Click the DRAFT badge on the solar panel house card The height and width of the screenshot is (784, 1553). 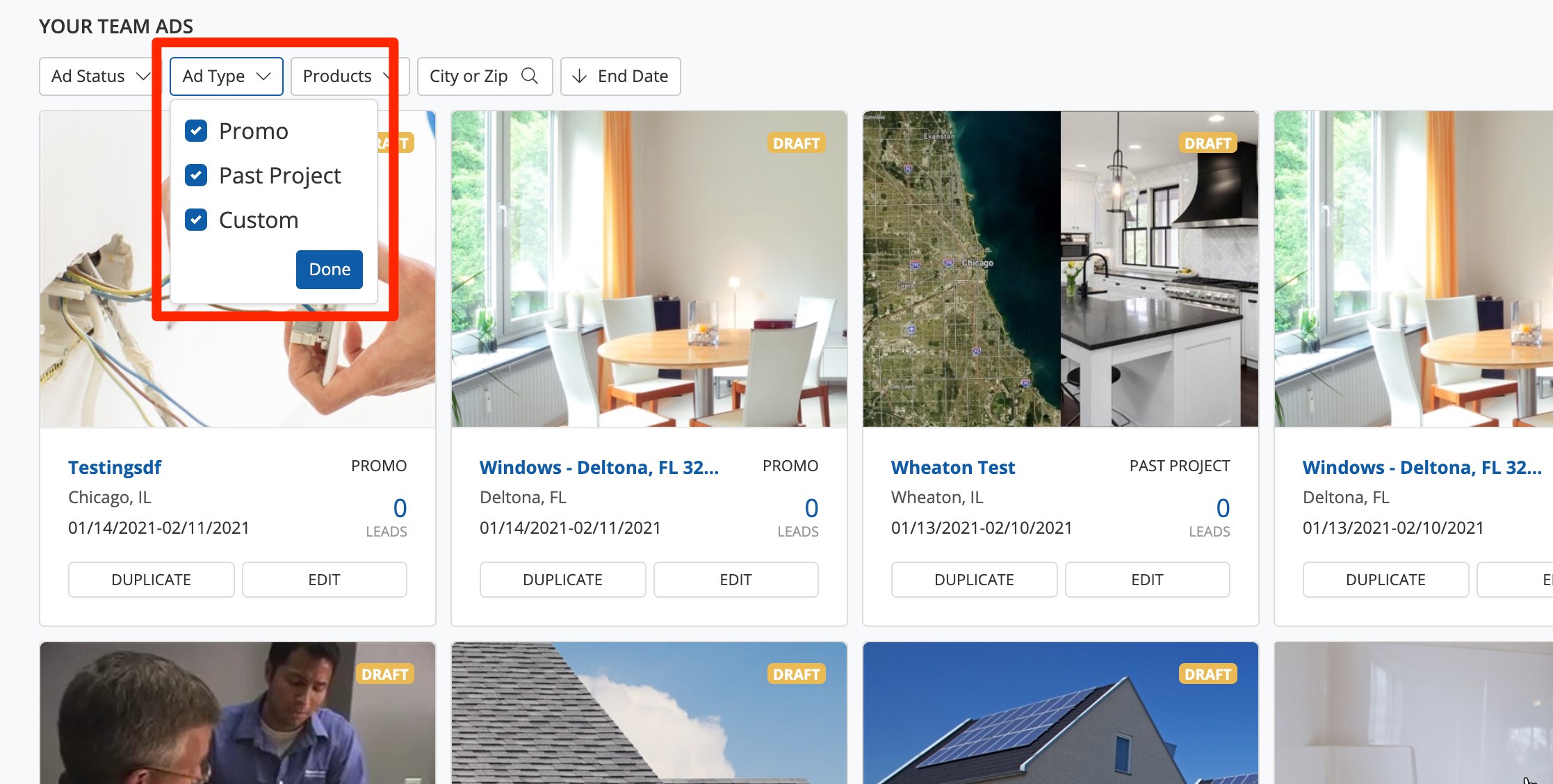pyautogui.click(x=1208, y=674)
